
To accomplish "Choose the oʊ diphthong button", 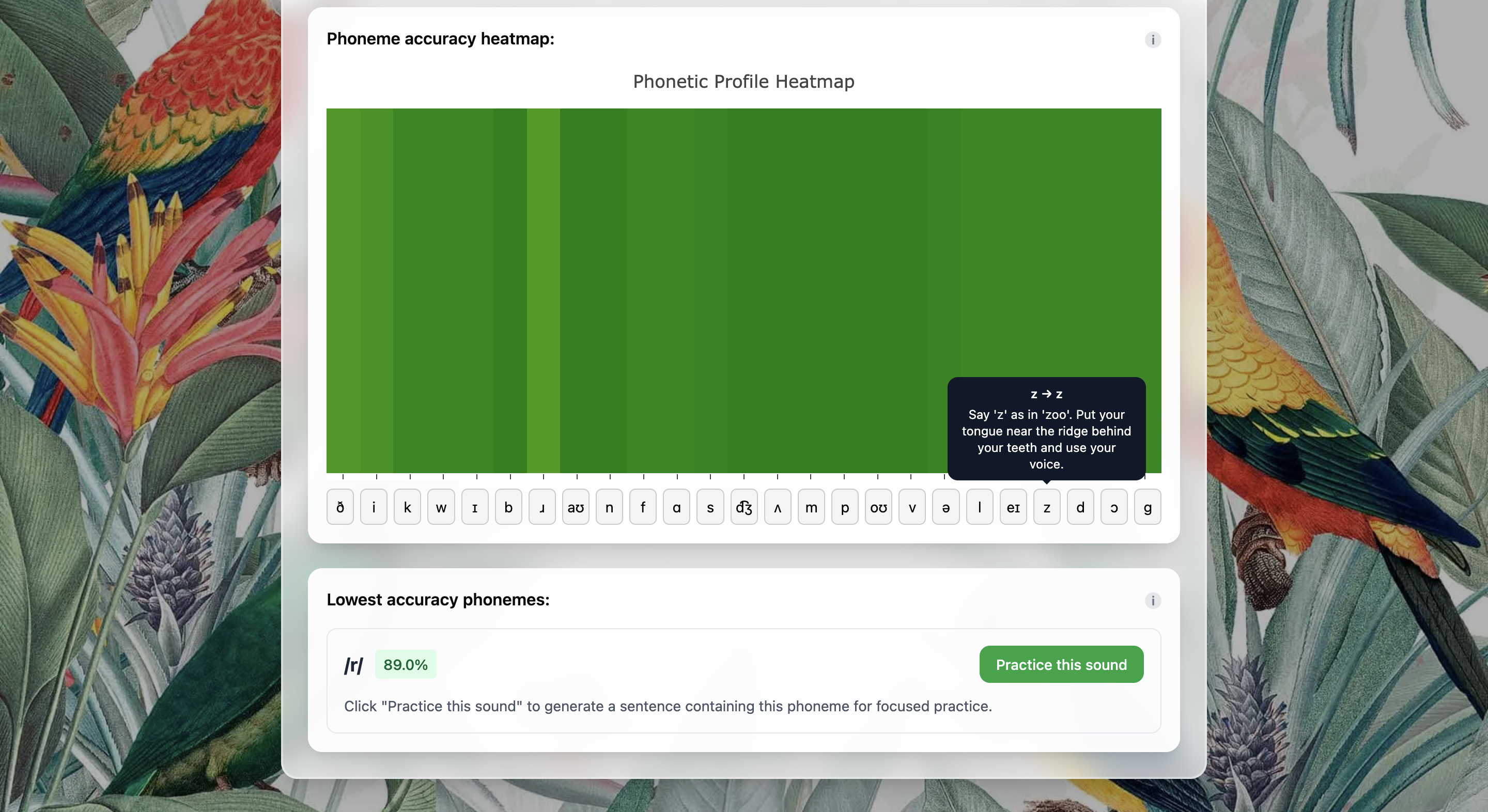I will tap(878, 507).
